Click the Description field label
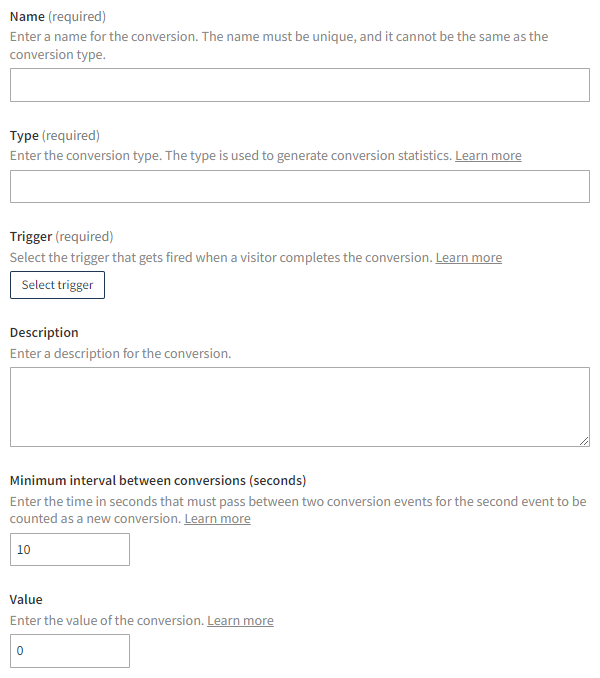This screenshot has height=678, width=600. [44, 333]
